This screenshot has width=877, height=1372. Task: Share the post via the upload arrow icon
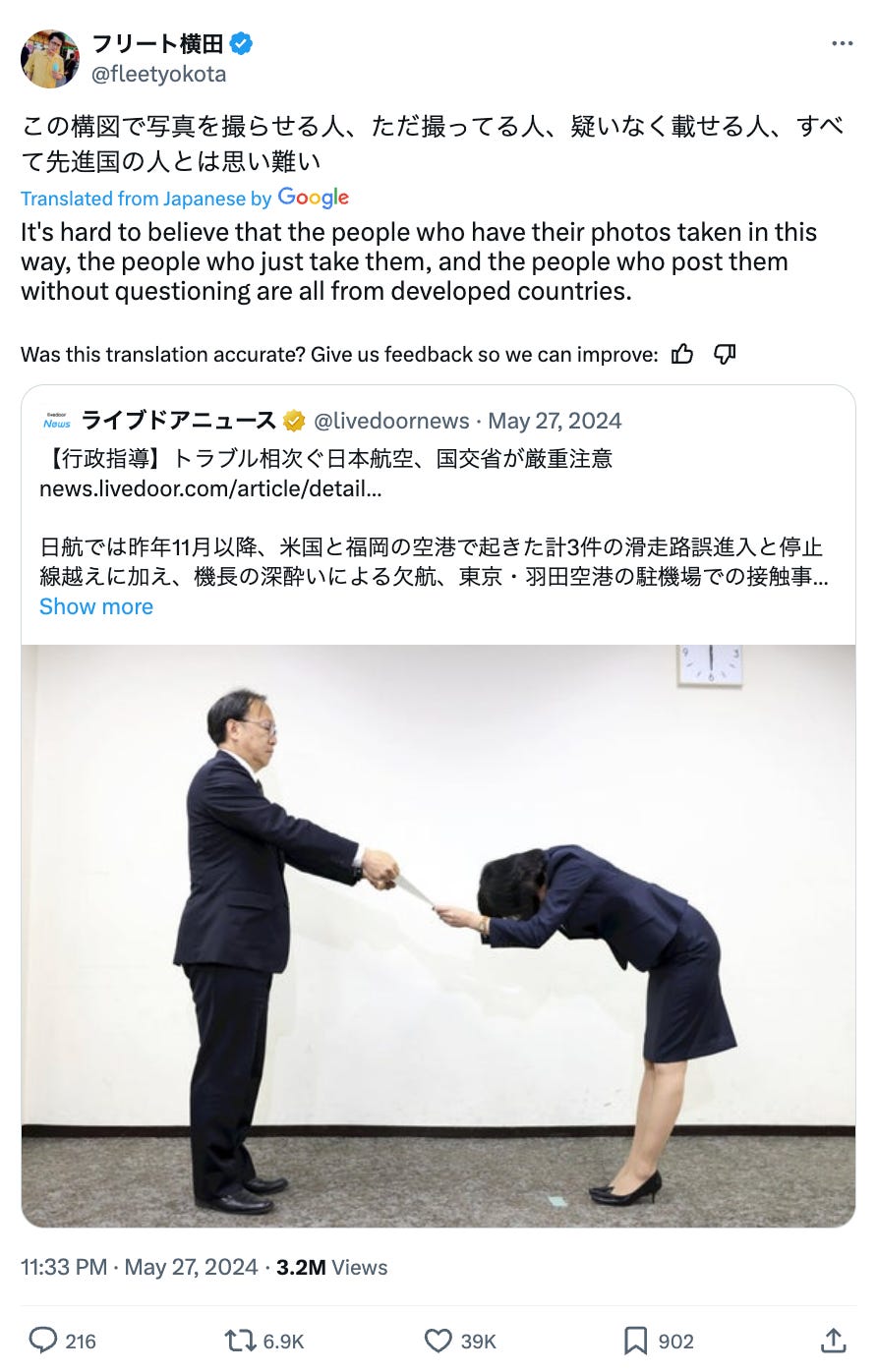click(833, 1340)
